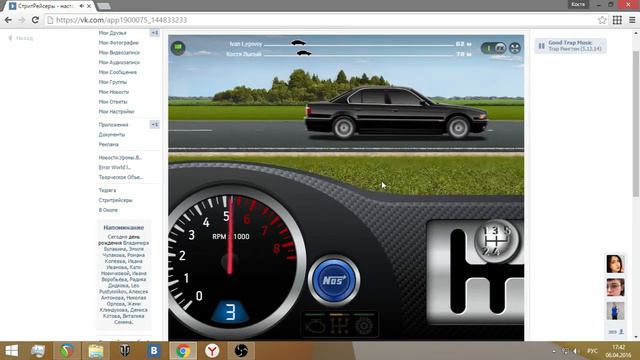Click the РУС language indicator
The height and width of the screenshot is (360, 640).
pyautogui.click(x=592, y=351)
